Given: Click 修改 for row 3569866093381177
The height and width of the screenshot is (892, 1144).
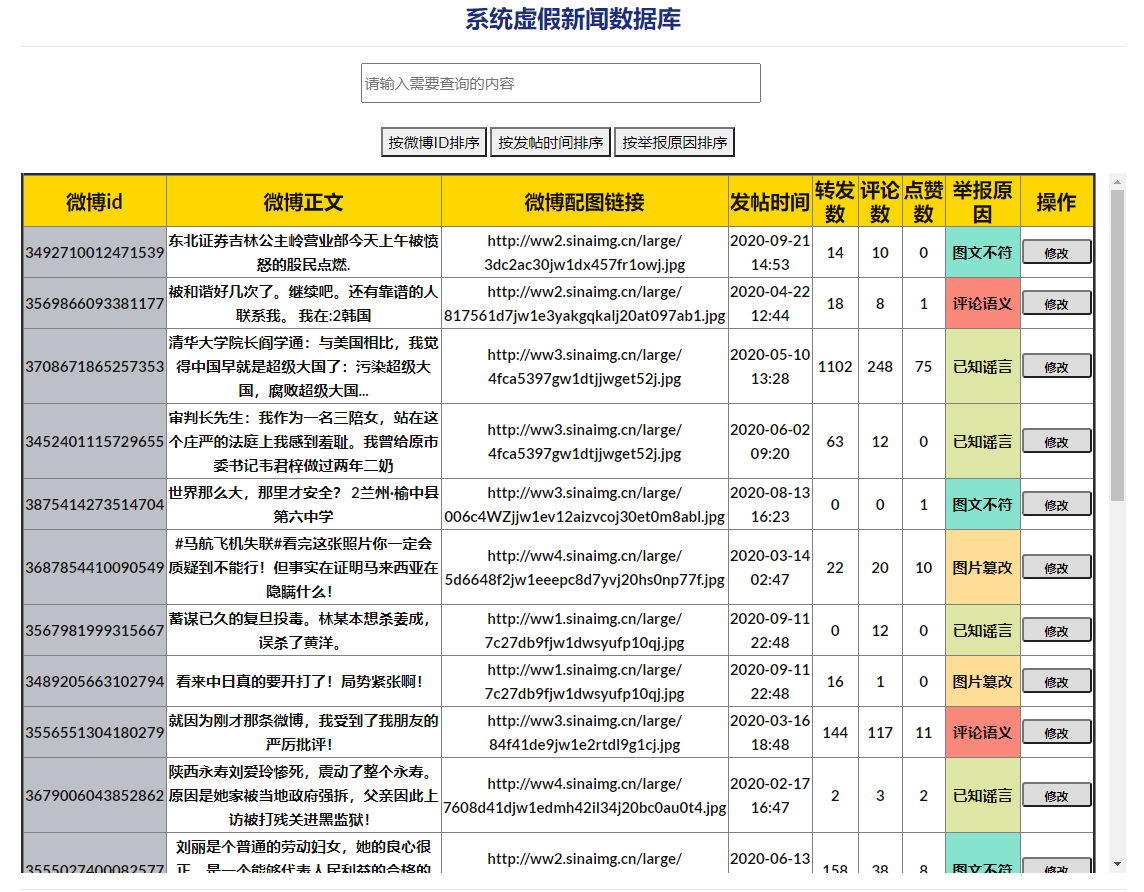Looking at the screenshot, I should [x=1056, y=303].
